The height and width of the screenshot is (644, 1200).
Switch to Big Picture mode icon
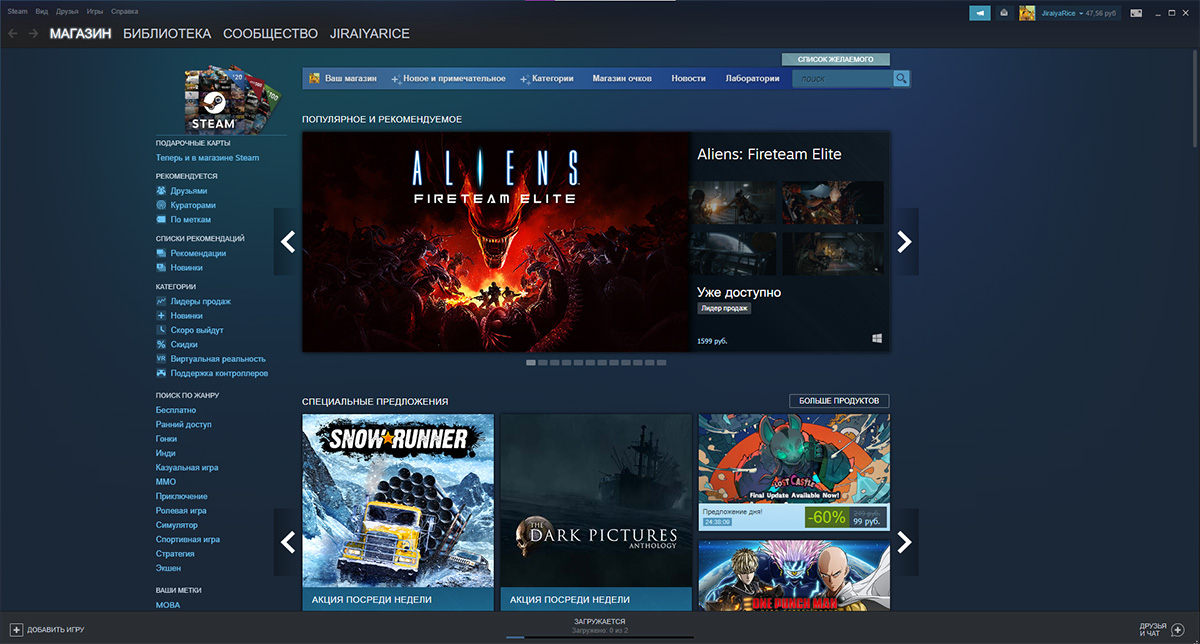click(1135, 12)
